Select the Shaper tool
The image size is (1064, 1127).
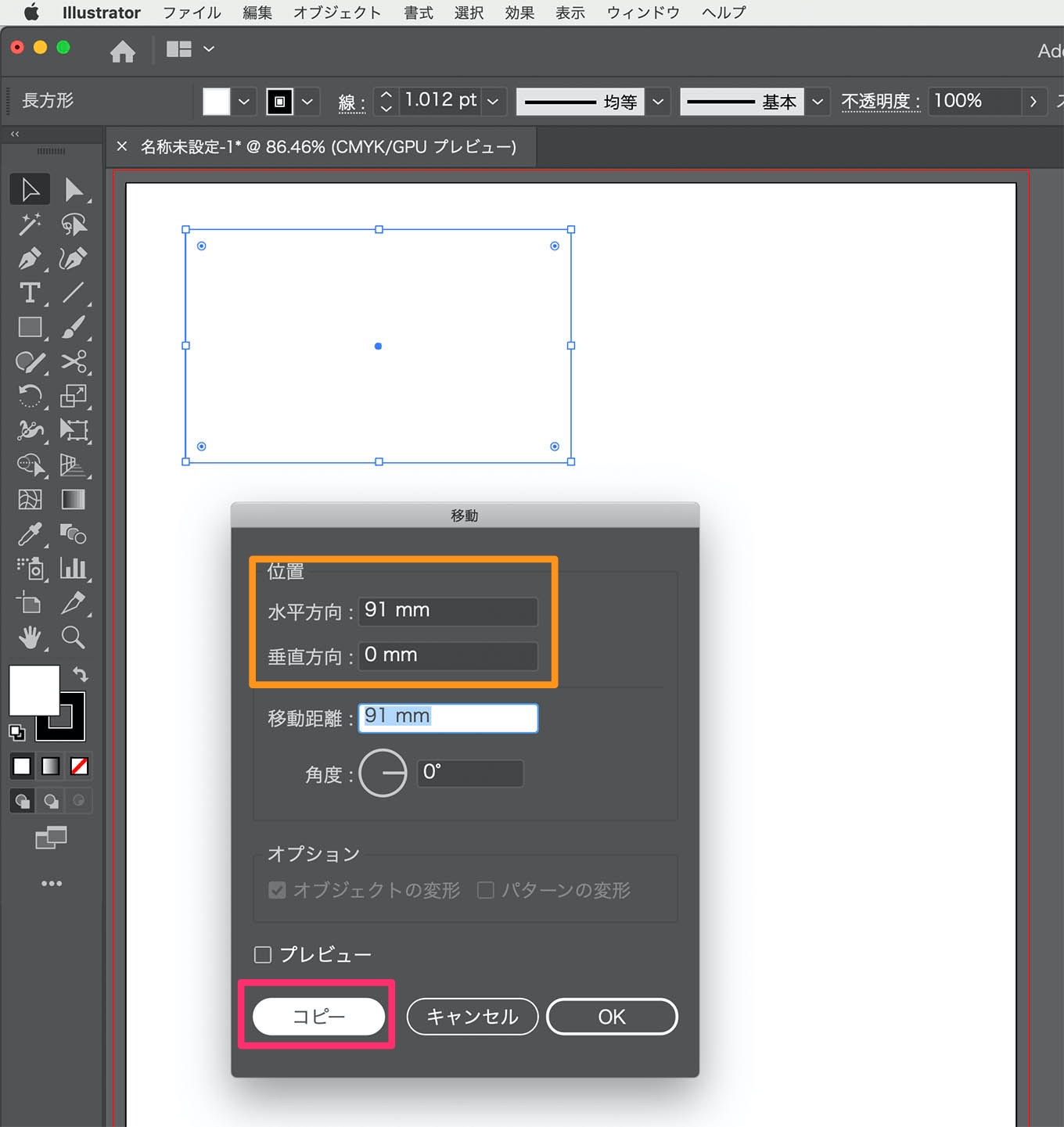click(x=30, y=361)
